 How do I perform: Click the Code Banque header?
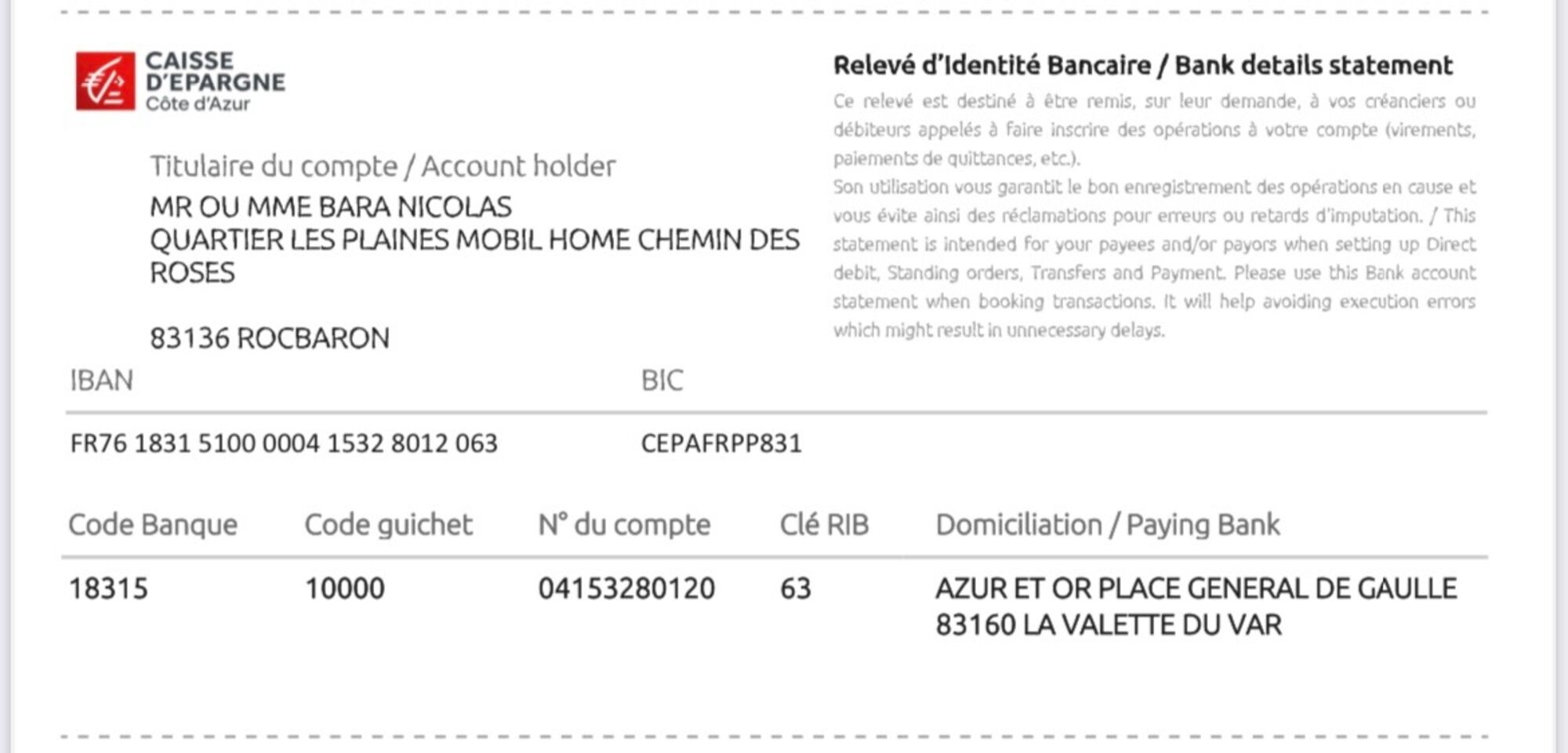[x=153, y=525]
